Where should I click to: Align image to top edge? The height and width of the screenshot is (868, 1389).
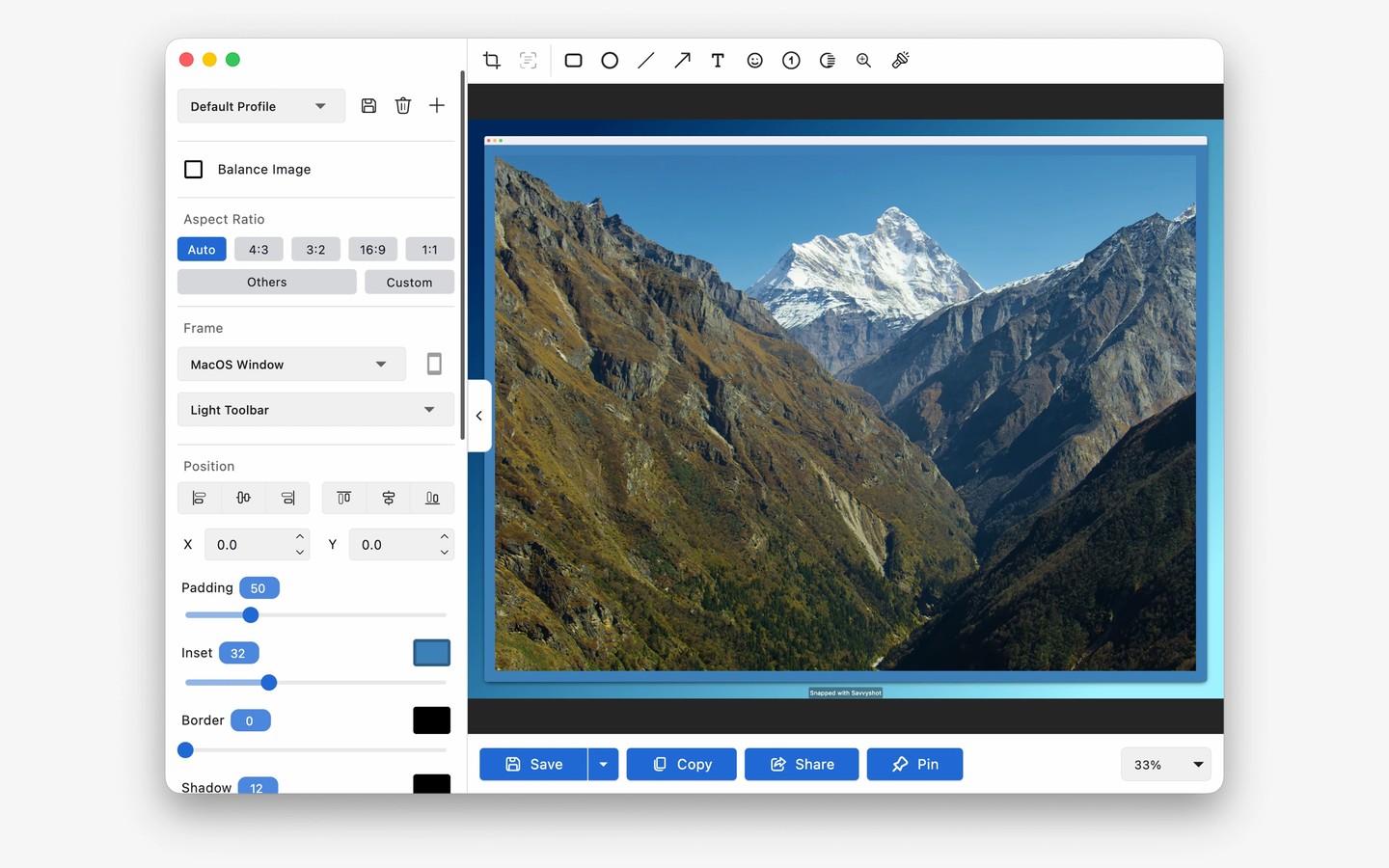(x=343, y=498)
